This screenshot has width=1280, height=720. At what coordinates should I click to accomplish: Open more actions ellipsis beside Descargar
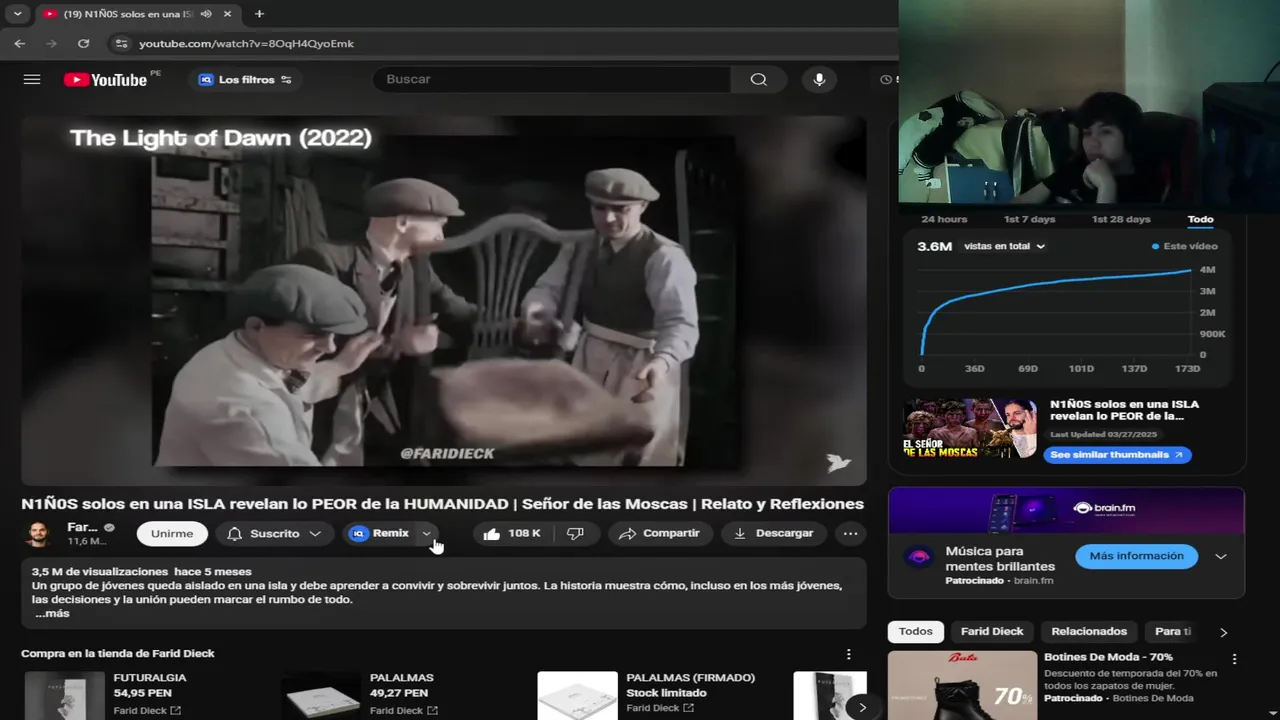click(x=850, y=533)
